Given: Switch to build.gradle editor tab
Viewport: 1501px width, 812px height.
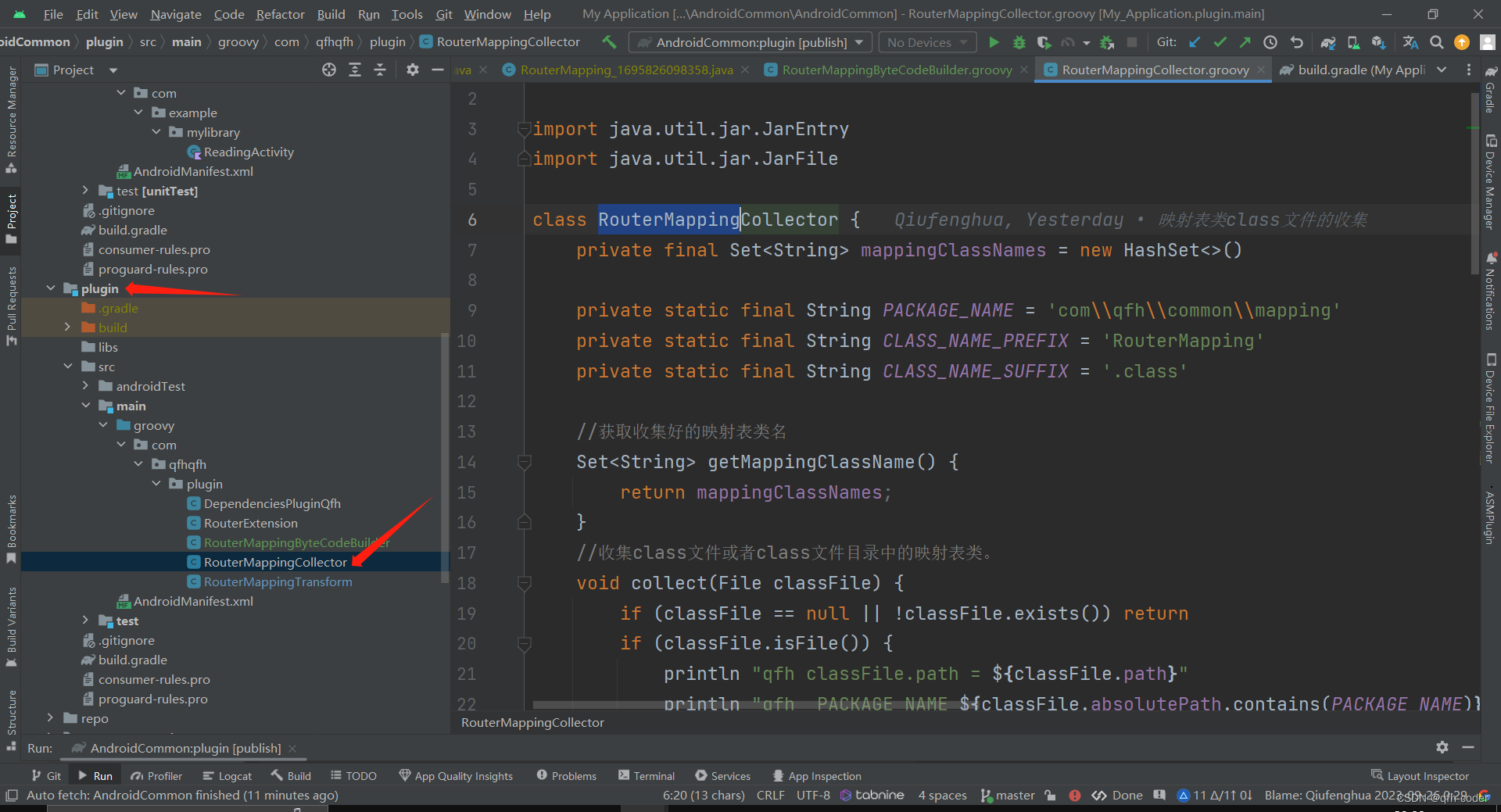Looking at the screenshot, I should click(x=1352, y=70).
